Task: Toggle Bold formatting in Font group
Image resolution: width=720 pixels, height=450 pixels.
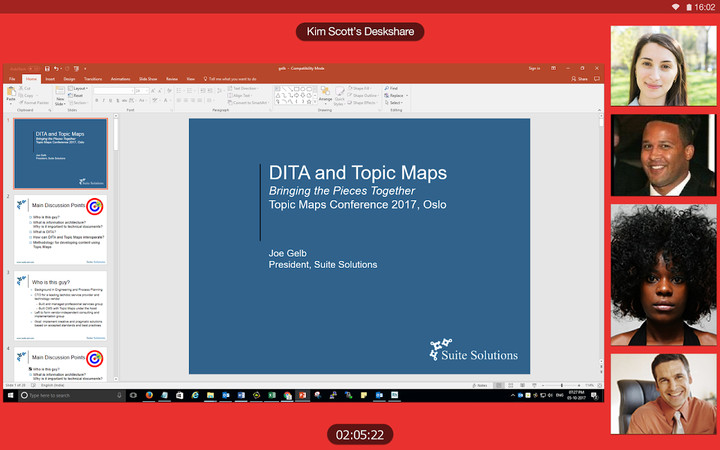Action: [x=97, y=101]
